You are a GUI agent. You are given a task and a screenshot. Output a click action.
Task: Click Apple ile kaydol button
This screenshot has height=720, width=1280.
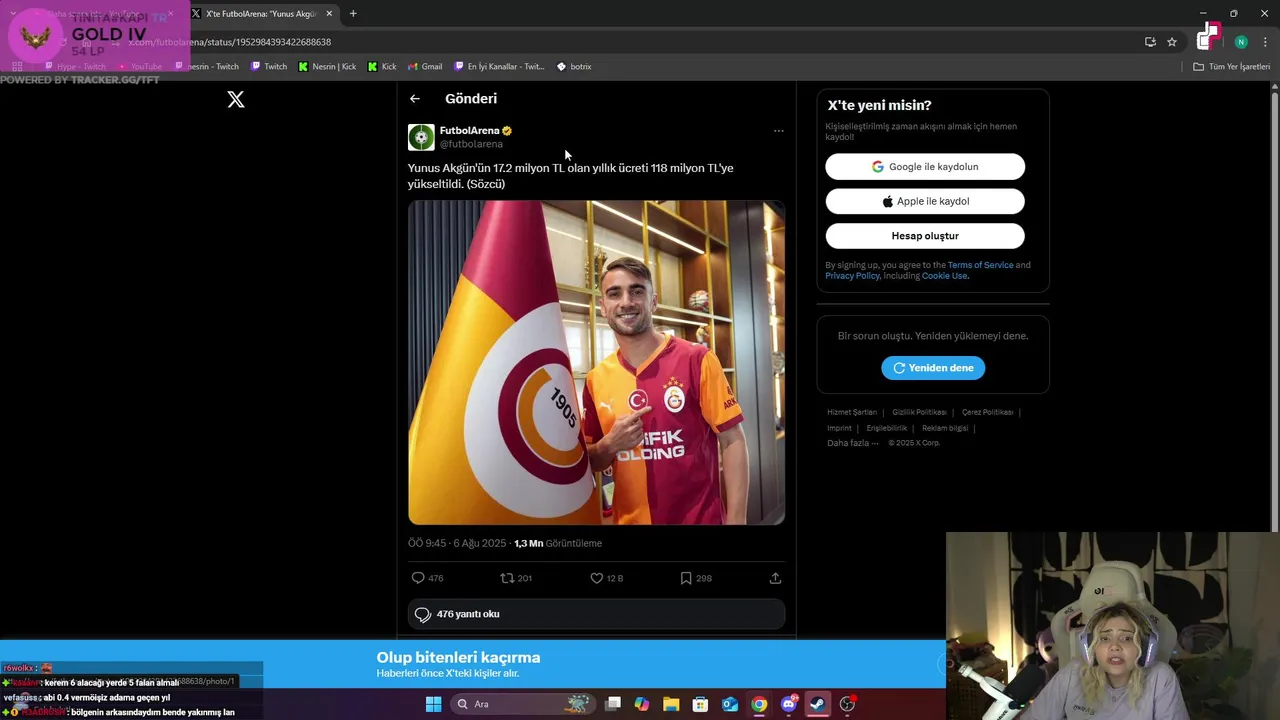tap(925, 201)
